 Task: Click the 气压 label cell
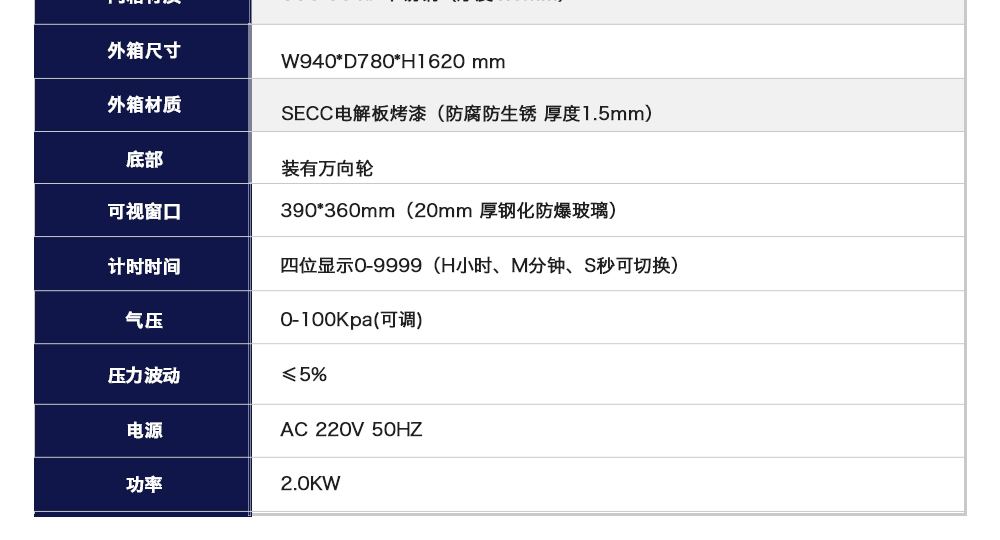point(143,320)
